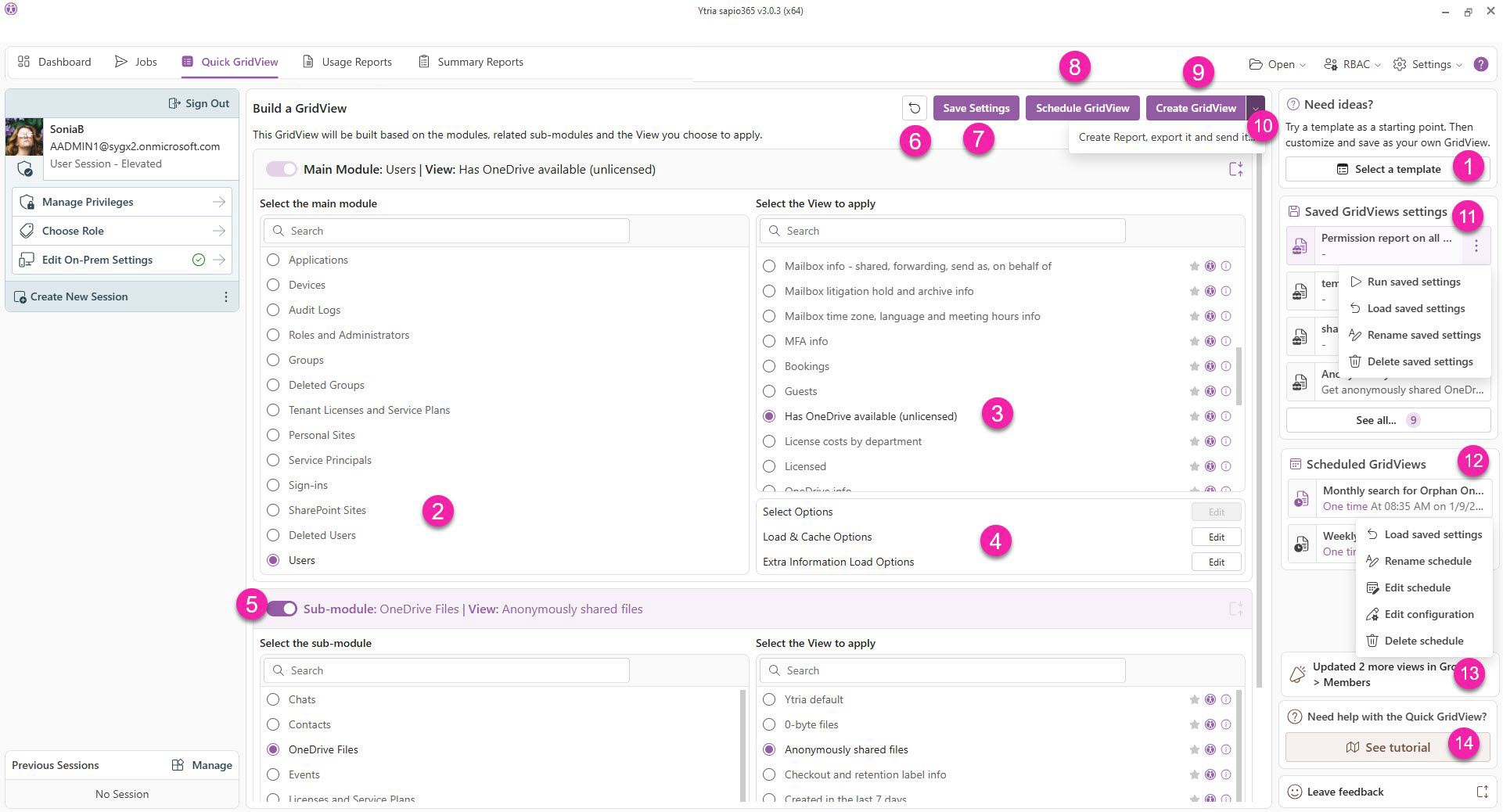Click the info icon beside Guests view
The image size is (1503, 812).
tap(1226, 391)
